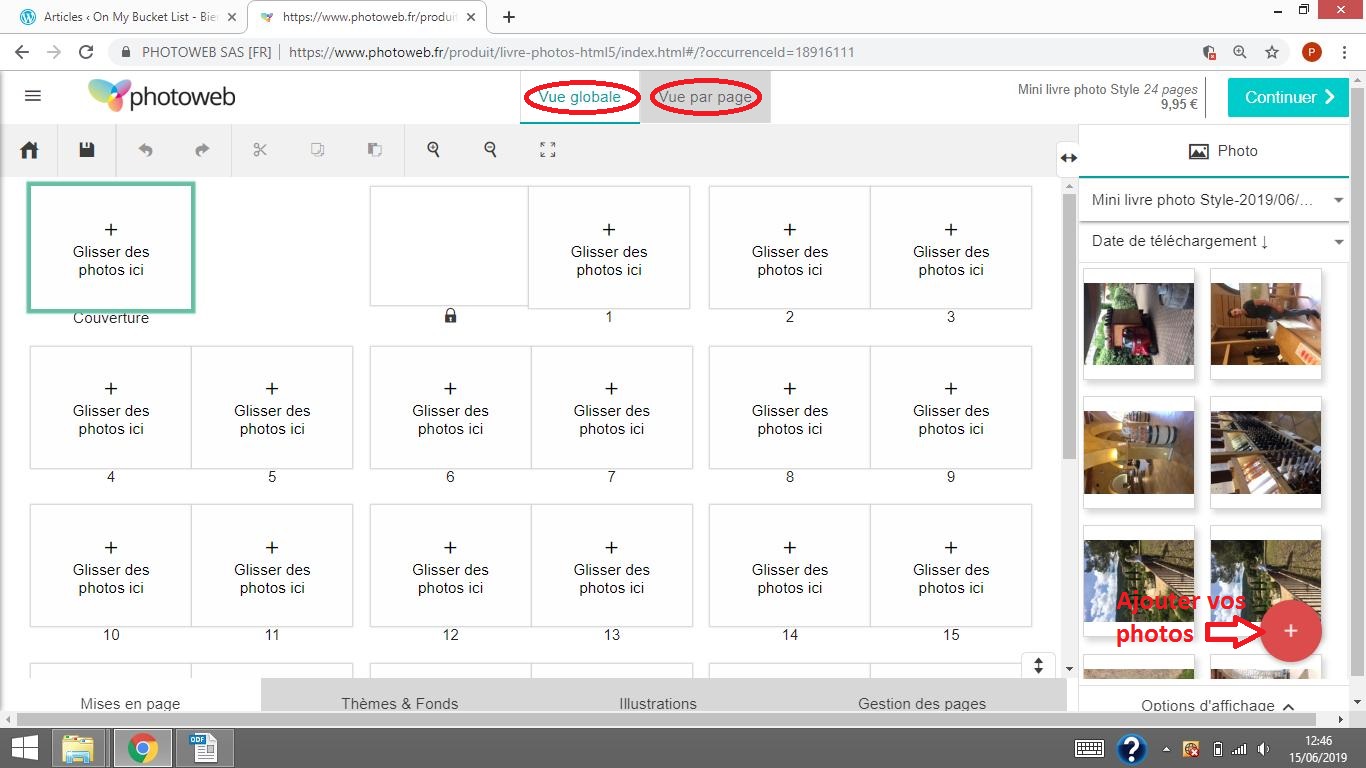Select the Gestion des pages tab
This screenshot has width=1366, height=768.
(921, 703)
